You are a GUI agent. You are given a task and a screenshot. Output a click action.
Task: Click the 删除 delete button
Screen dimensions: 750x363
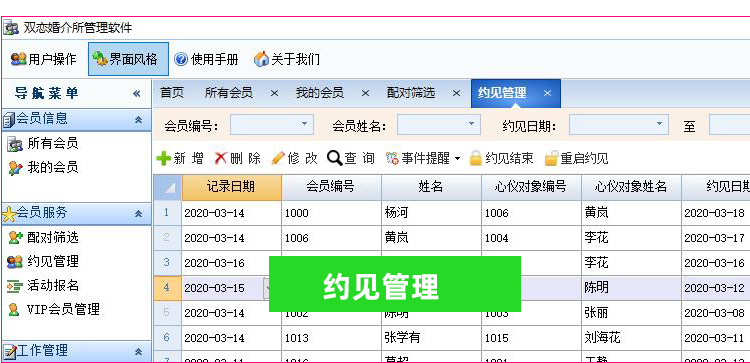[x=238, y=158]
